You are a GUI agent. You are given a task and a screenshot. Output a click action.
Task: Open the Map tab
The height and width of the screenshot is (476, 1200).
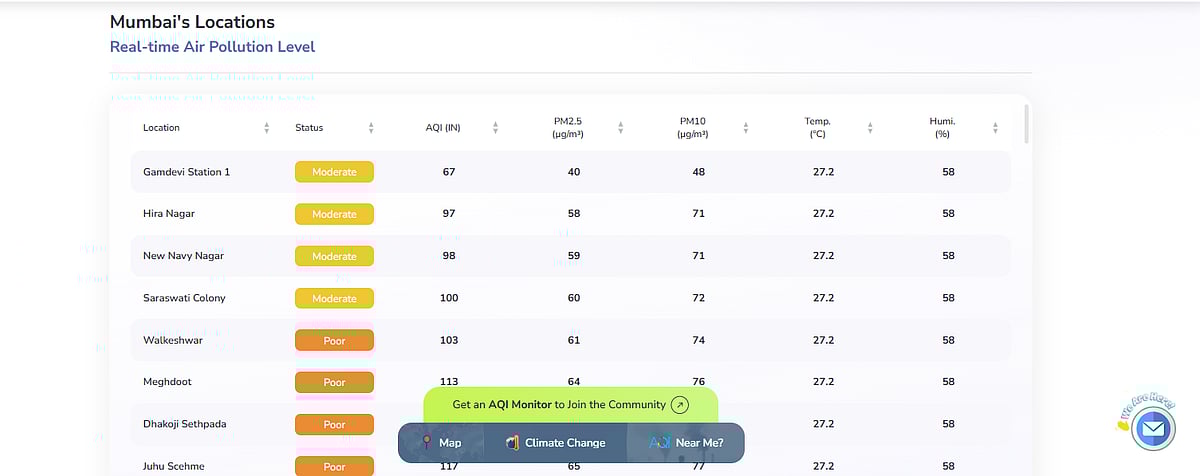click(x=441, y=443)
